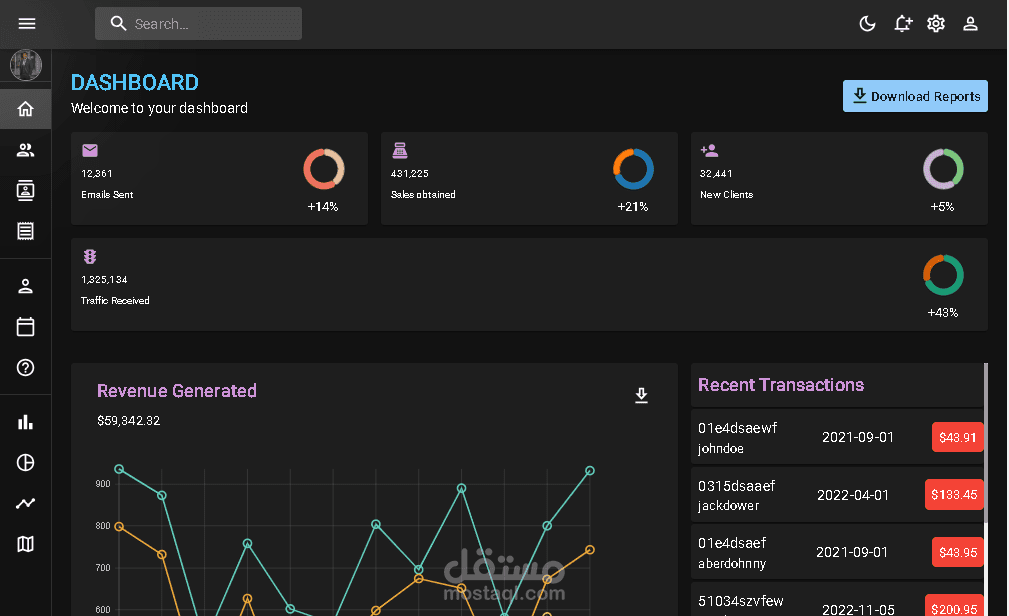This screenshot has width=1009, height=616.
Task: Open the geography map sidebar icon
Action: pos(26,545)
